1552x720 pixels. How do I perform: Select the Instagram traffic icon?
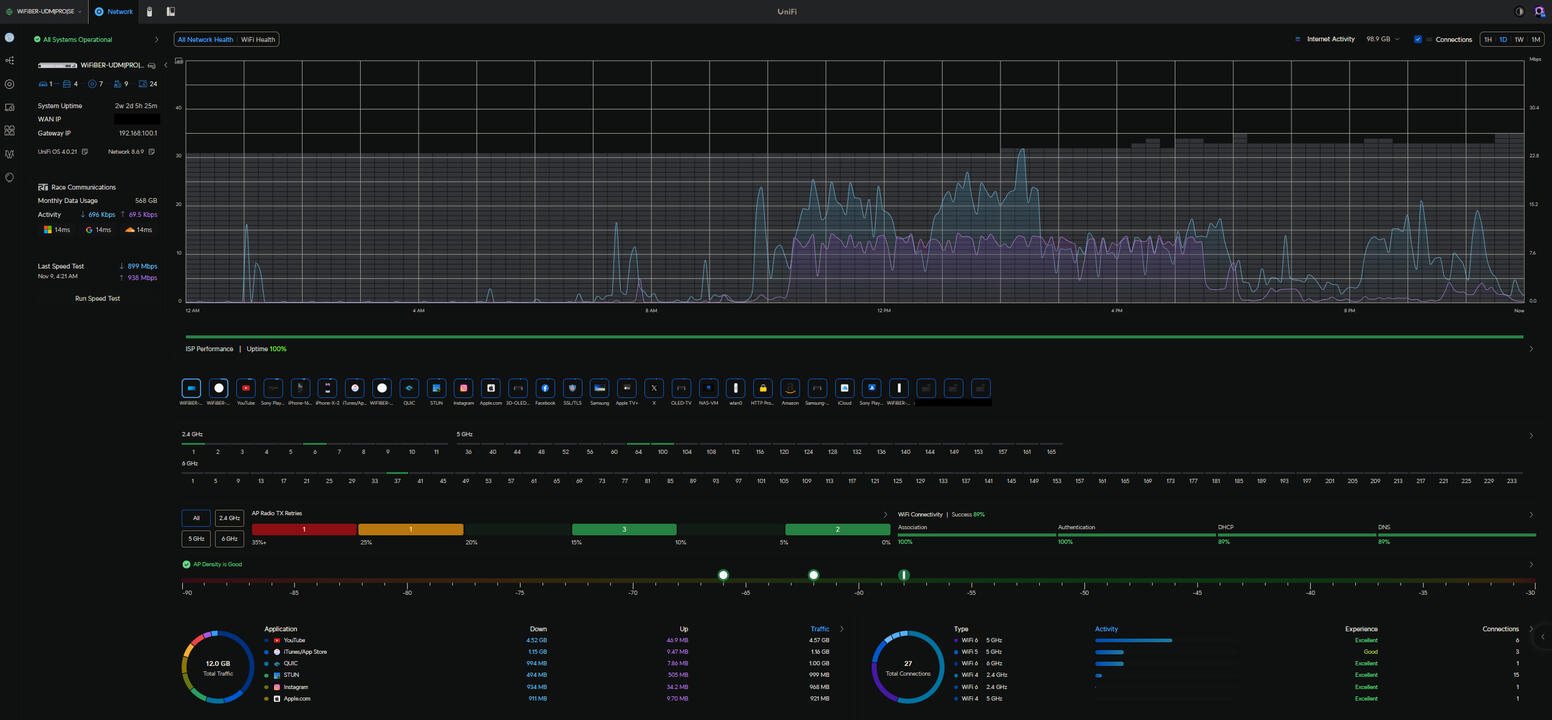tap(463, 388)
